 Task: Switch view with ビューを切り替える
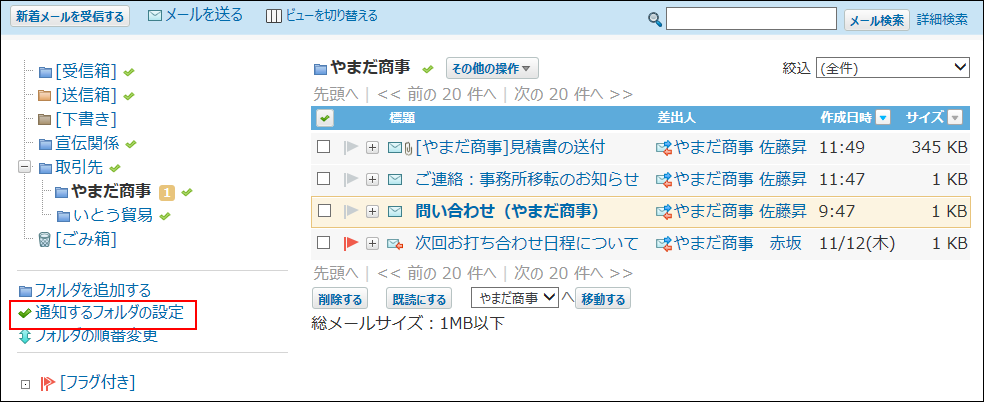click(x=331, y=16)
